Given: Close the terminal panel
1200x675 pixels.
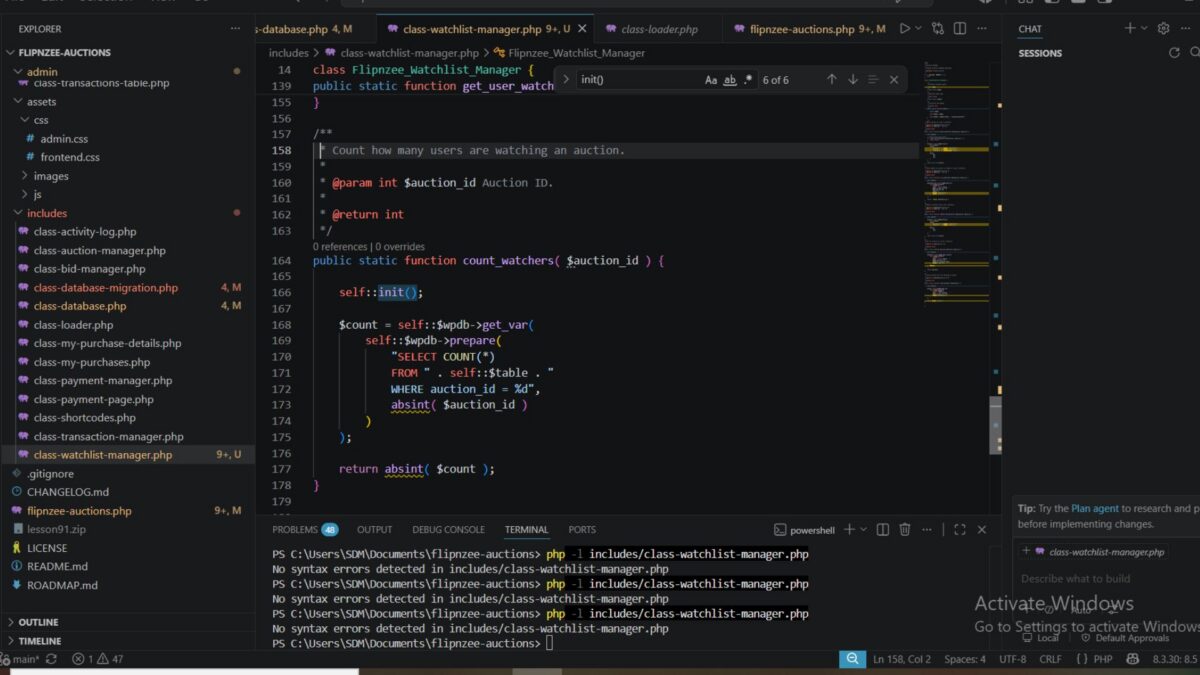Looking at the screenshot, I should (x=981, y=530).
